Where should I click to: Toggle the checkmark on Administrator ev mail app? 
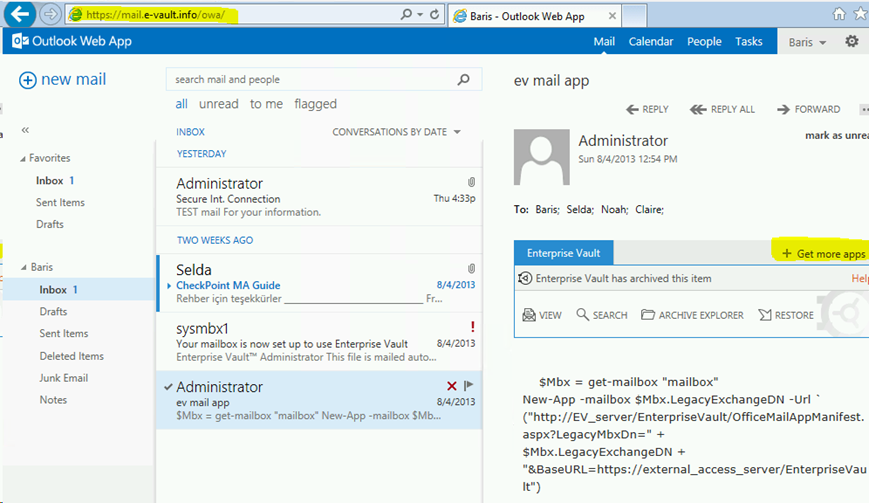pyautogui.click(x=168, y=387)
